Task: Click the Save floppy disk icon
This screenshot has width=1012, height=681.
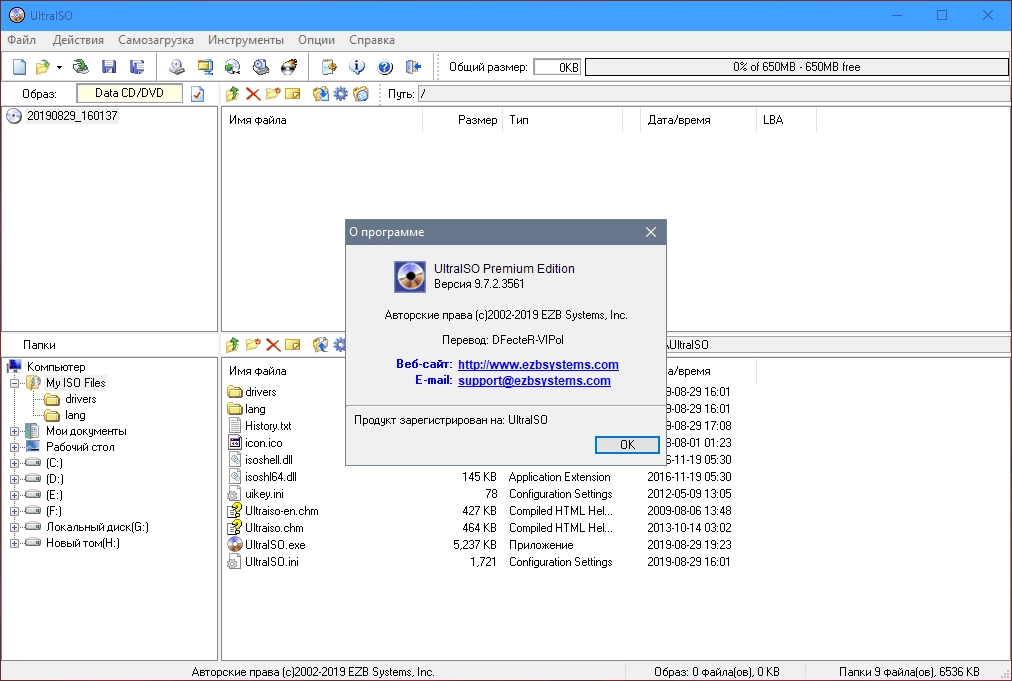Action: coord(108,66)
